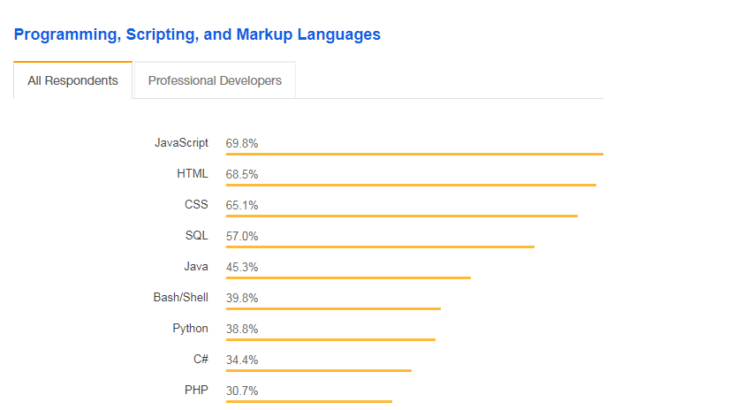
Task: Click the Programming, Scripting, and Markup Languages heading
Action: pyautogui.click(x=197, y=34)
